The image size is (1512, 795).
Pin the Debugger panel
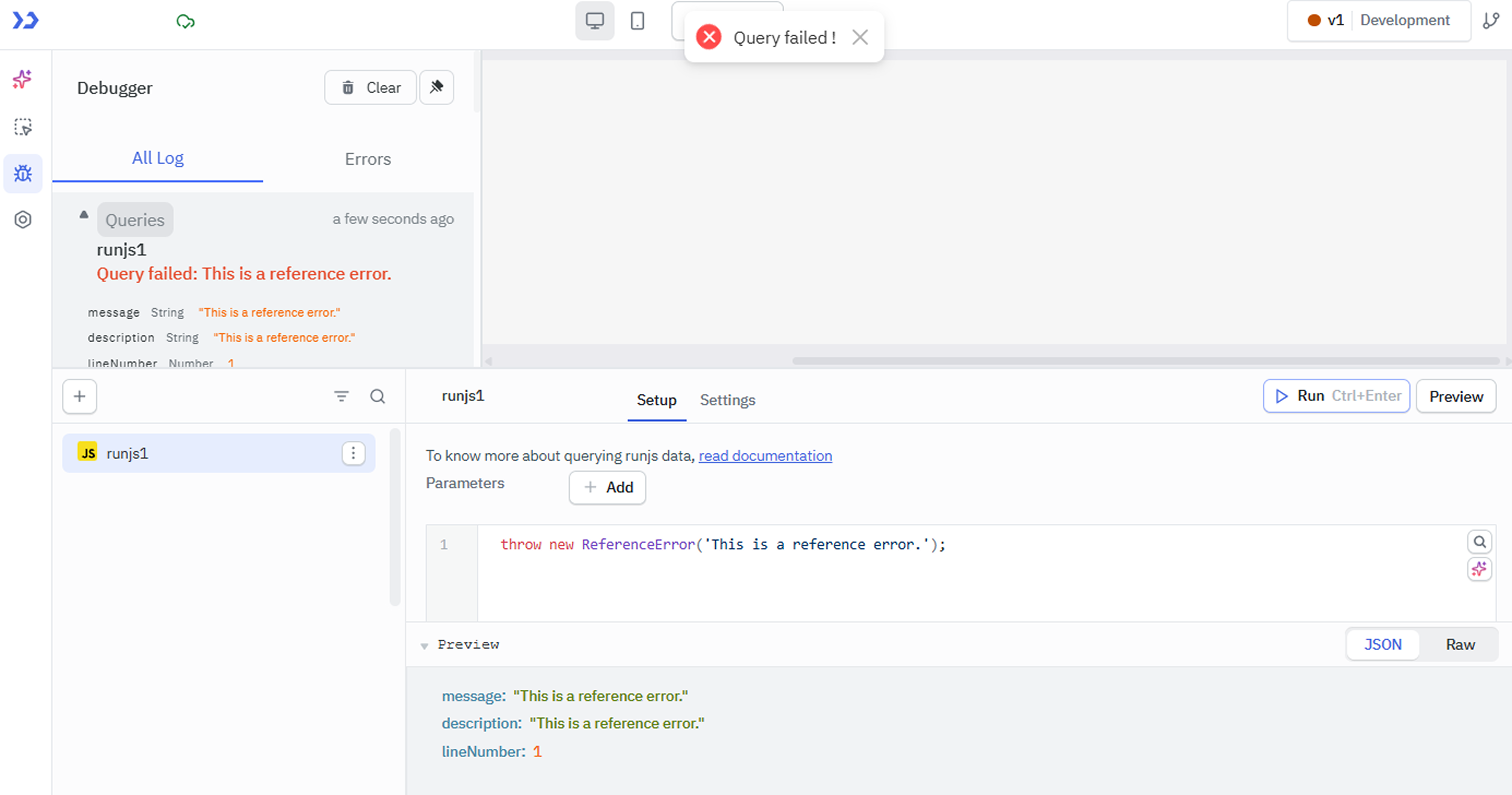[436, 87]
